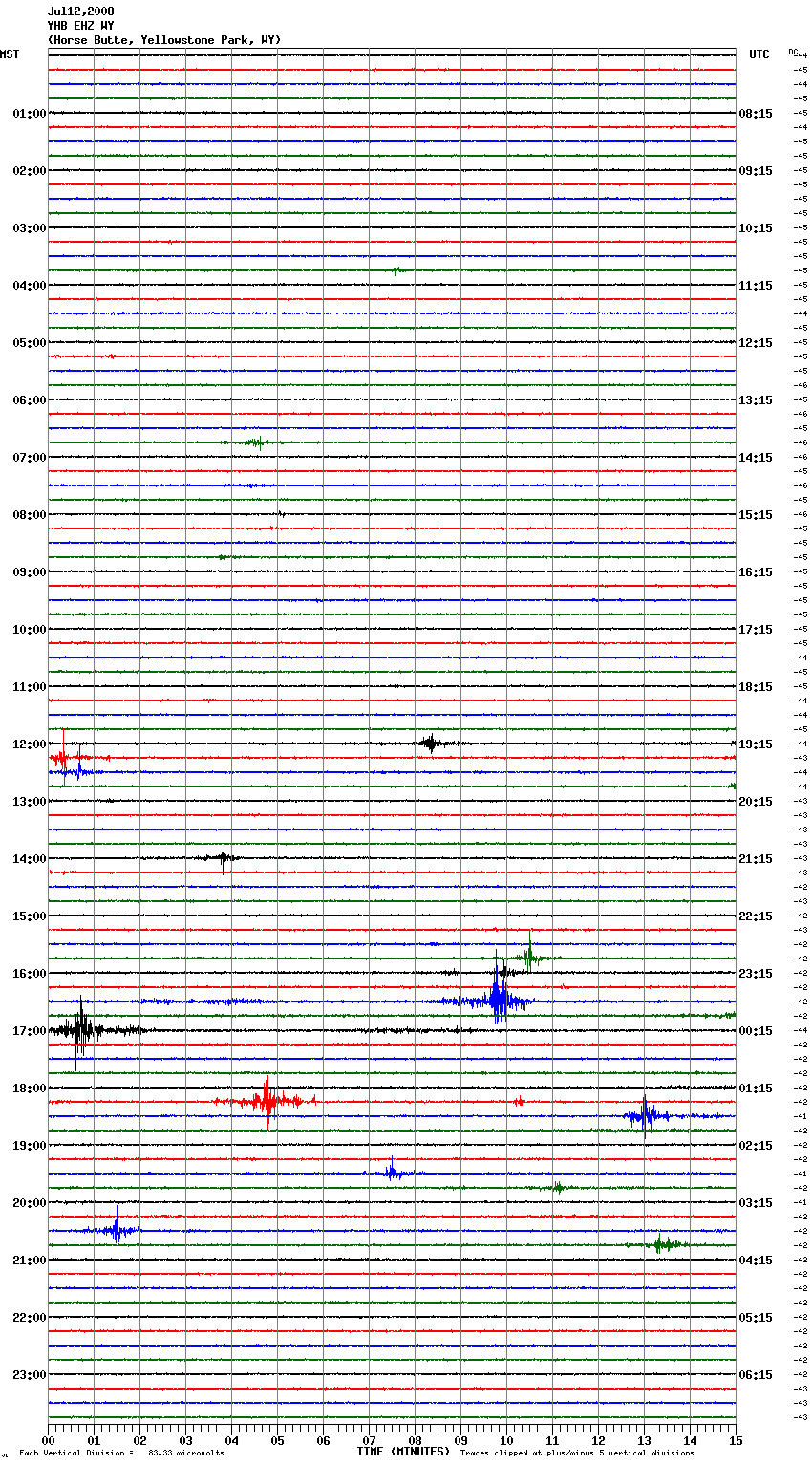Select the minute 05 axis tick label
Image resolution: width=812 pixels, height=1466 pixels.
pyautogui.click(x=277, y=1440)
